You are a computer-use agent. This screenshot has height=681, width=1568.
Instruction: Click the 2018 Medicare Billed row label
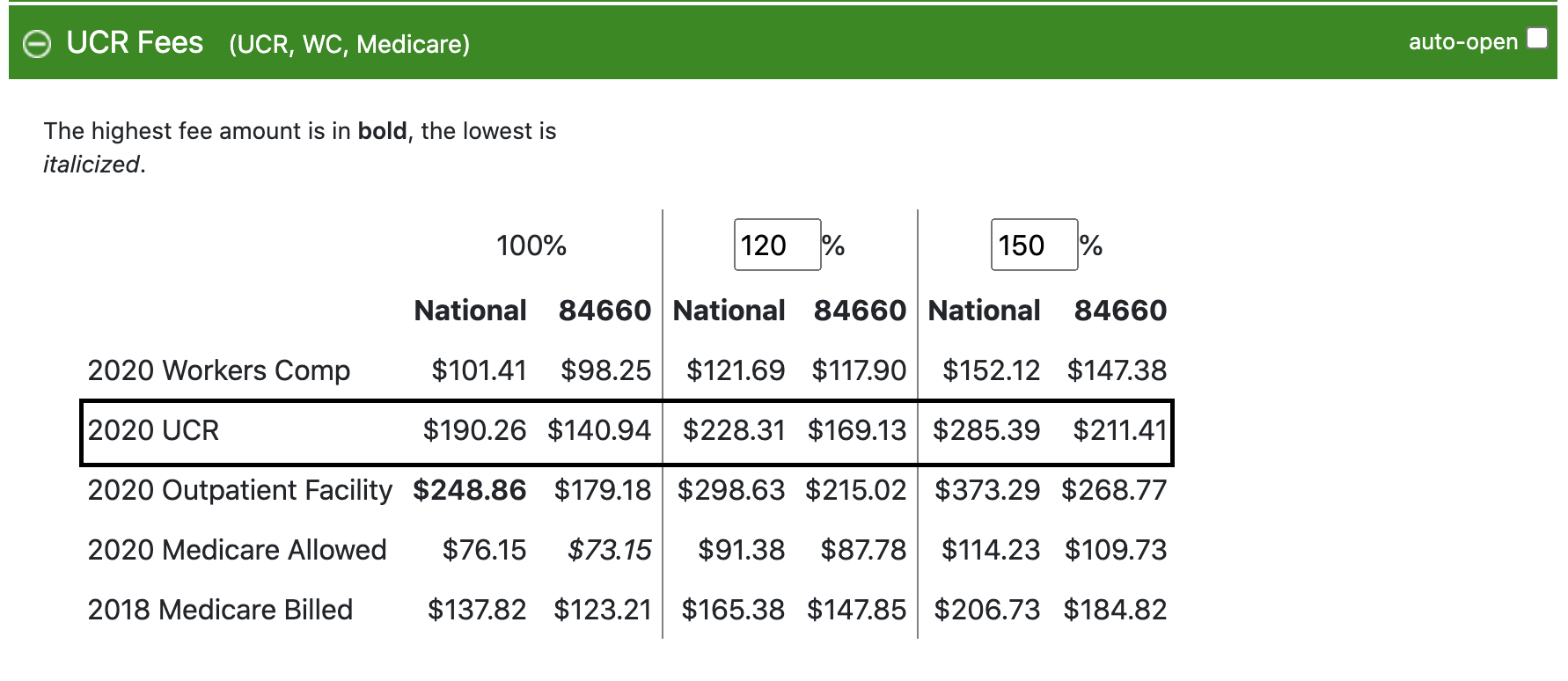pyautogui.click(x=220, y=610)
